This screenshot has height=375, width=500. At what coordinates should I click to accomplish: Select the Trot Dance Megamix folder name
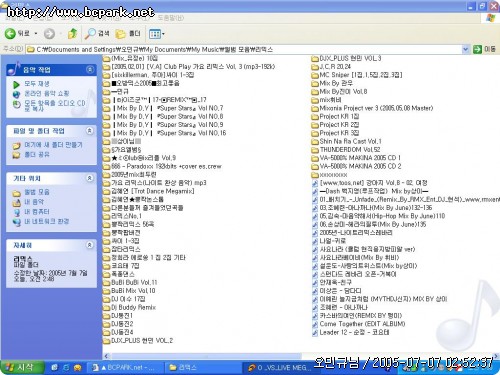click(153, 191)
